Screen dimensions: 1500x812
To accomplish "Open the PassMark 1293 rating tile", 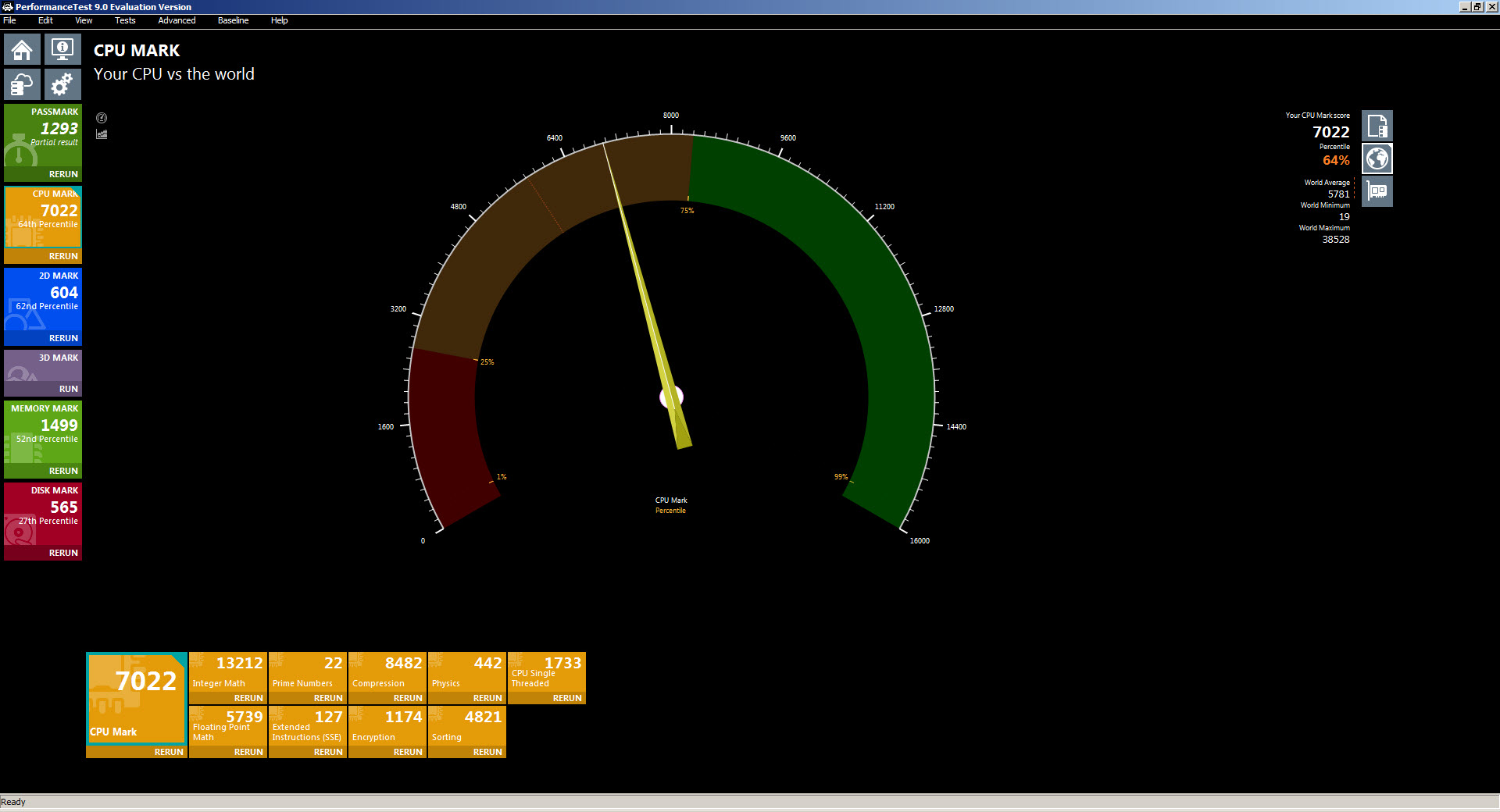I will [43, 136].
